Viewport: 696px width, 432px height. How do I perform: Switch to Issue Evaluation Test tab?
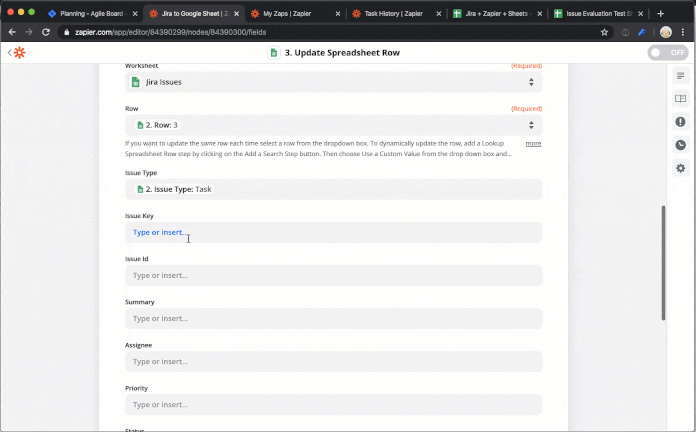[598, 14]
